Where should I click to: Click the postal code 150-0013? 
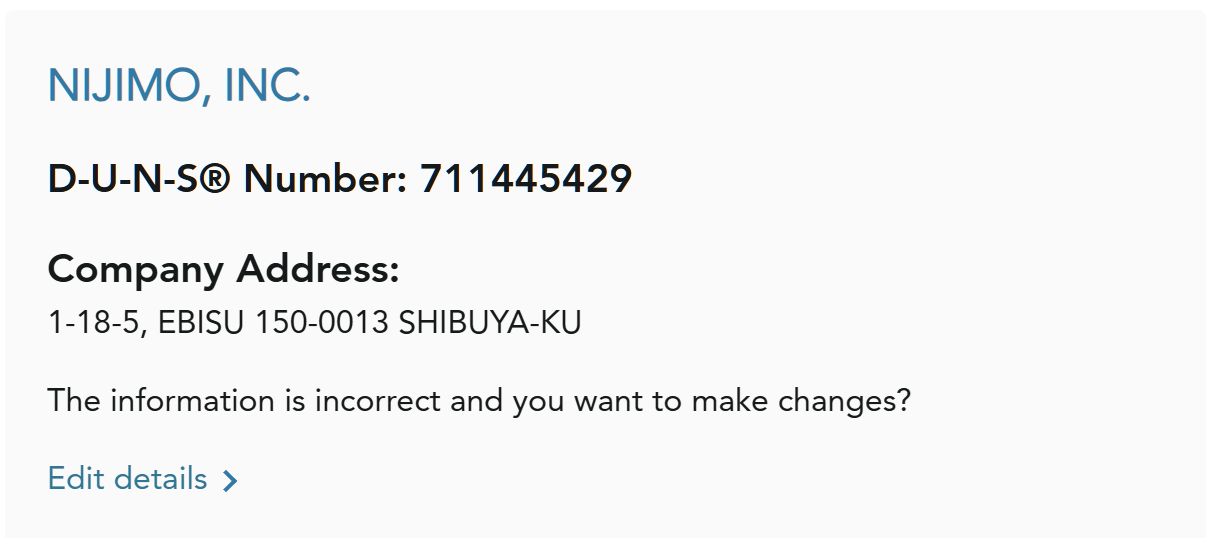click(322, 323)
